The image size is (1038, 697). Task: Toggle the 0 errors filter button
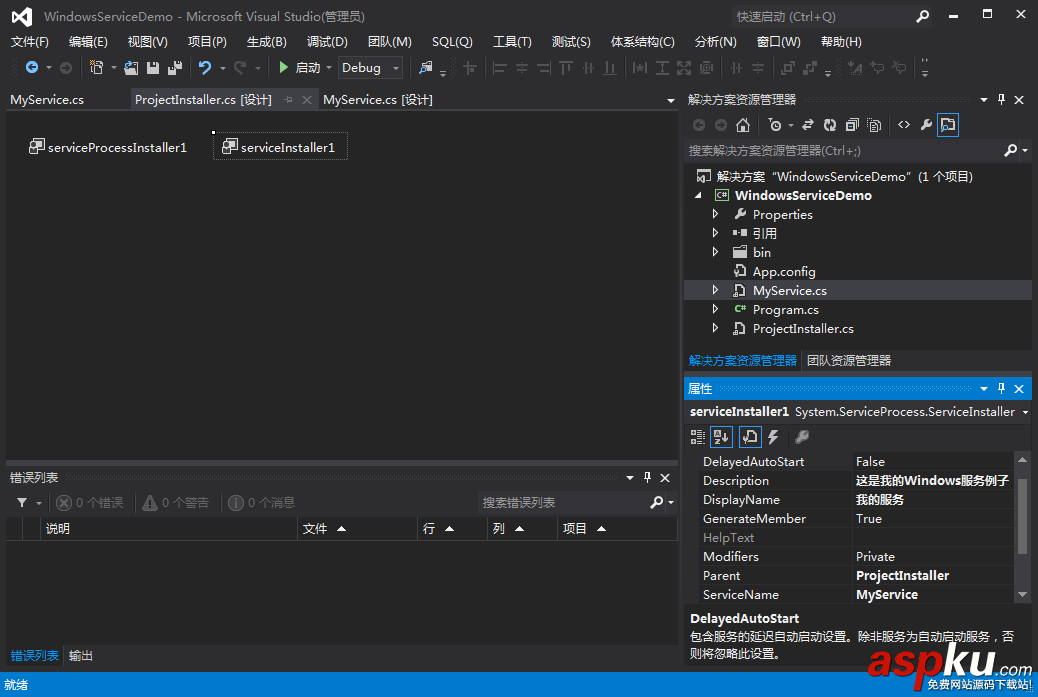point(90,503)
